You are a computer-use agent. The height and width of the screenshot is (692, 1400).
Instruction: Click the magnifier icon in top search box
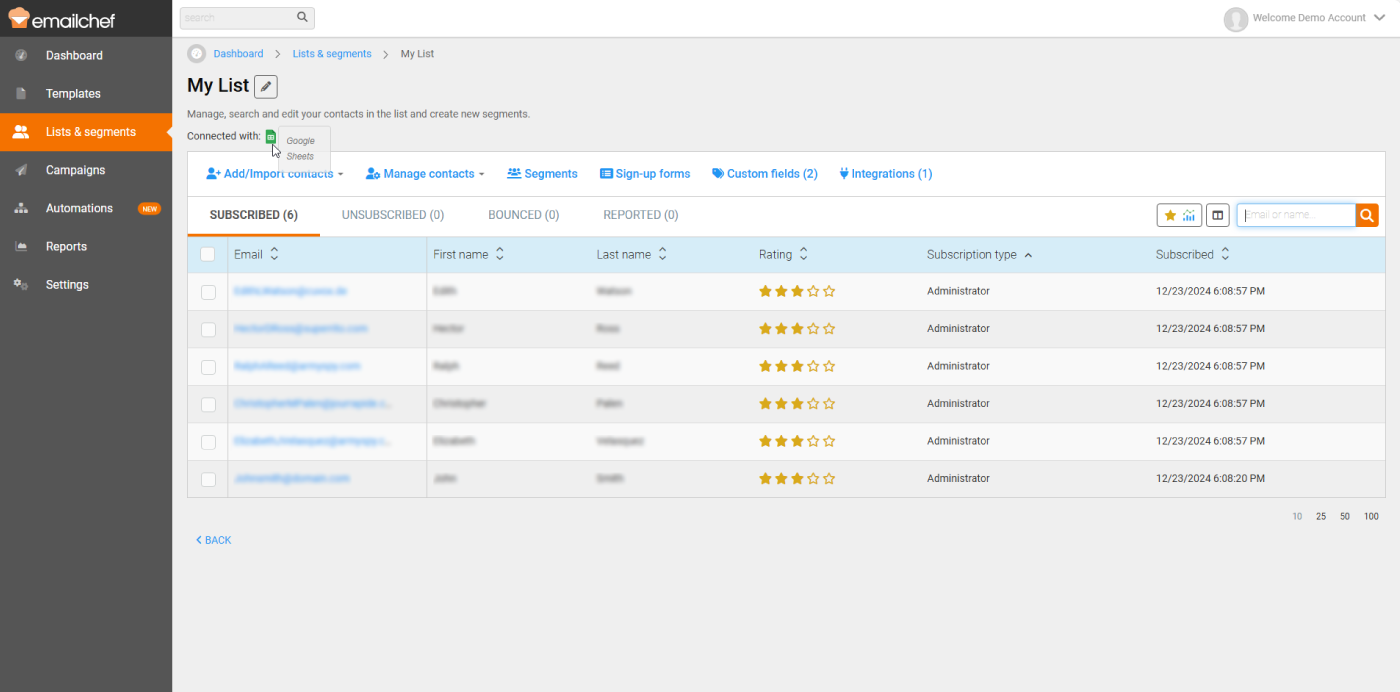(x=302, y=18)
